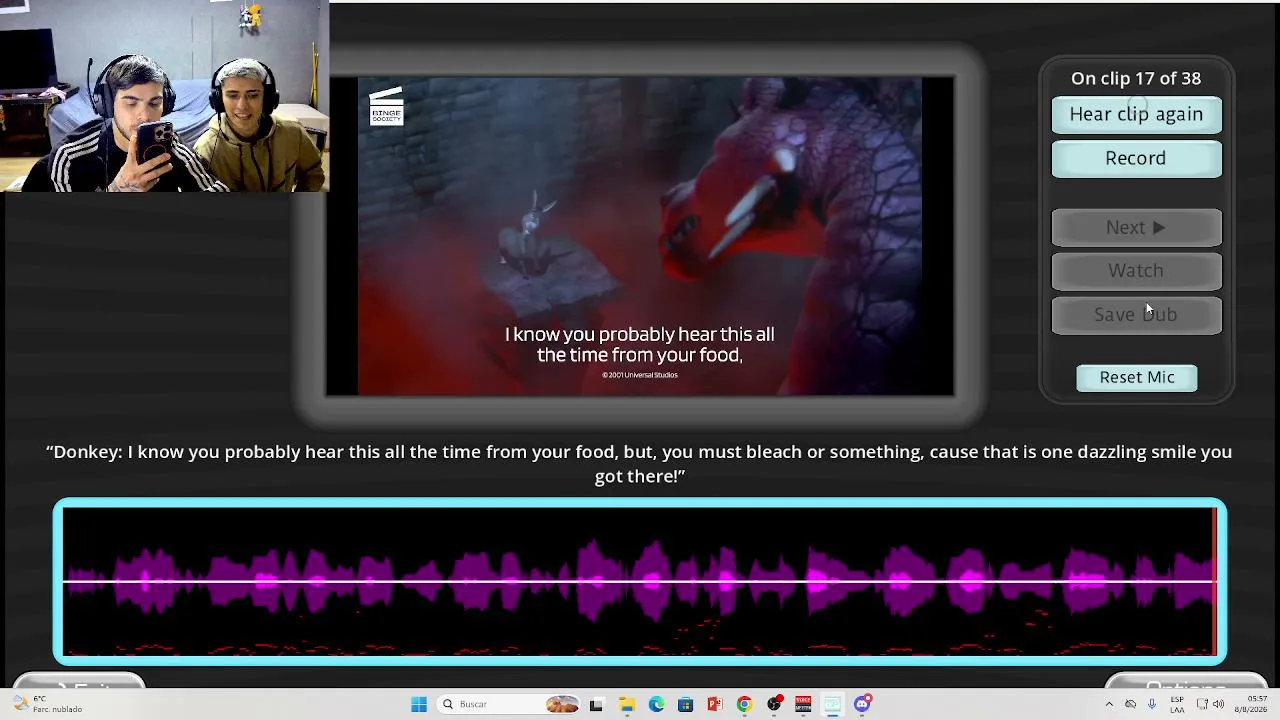Open the ESP LAA language switcher
Screen dimensions: 1280x720
point(1177,704)
